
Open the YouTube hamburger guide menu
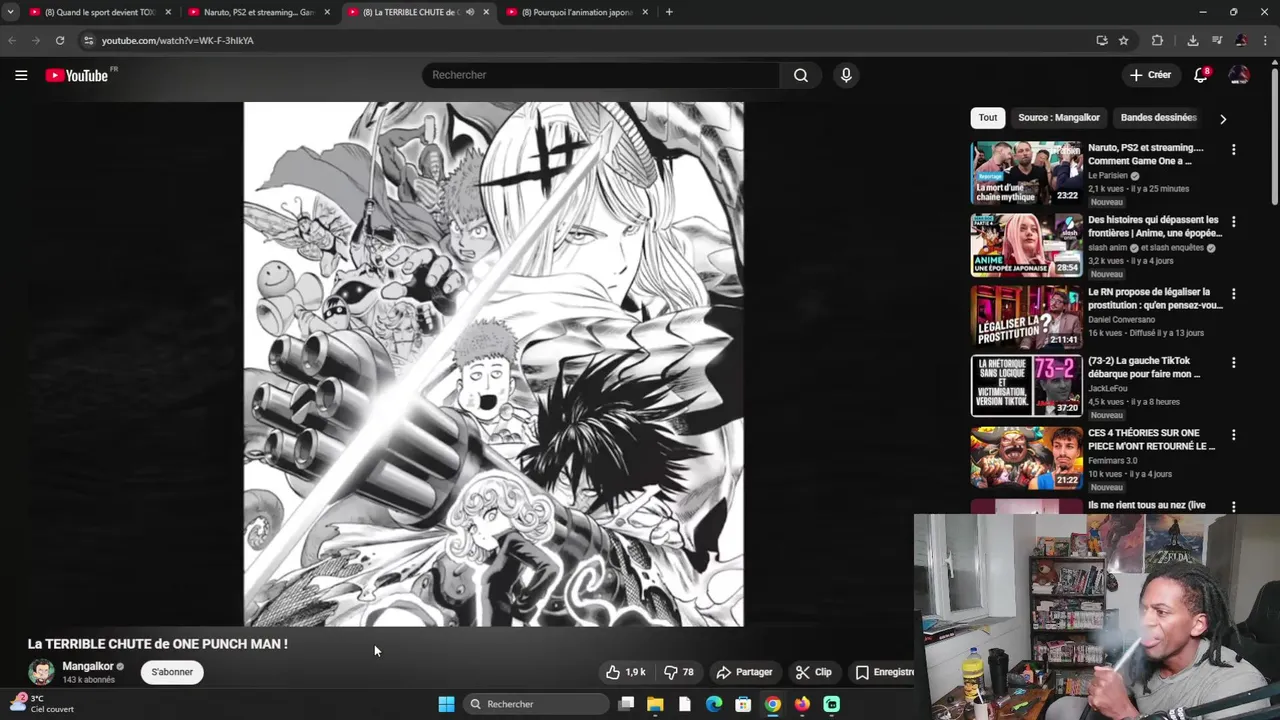[x=21, y=75]
